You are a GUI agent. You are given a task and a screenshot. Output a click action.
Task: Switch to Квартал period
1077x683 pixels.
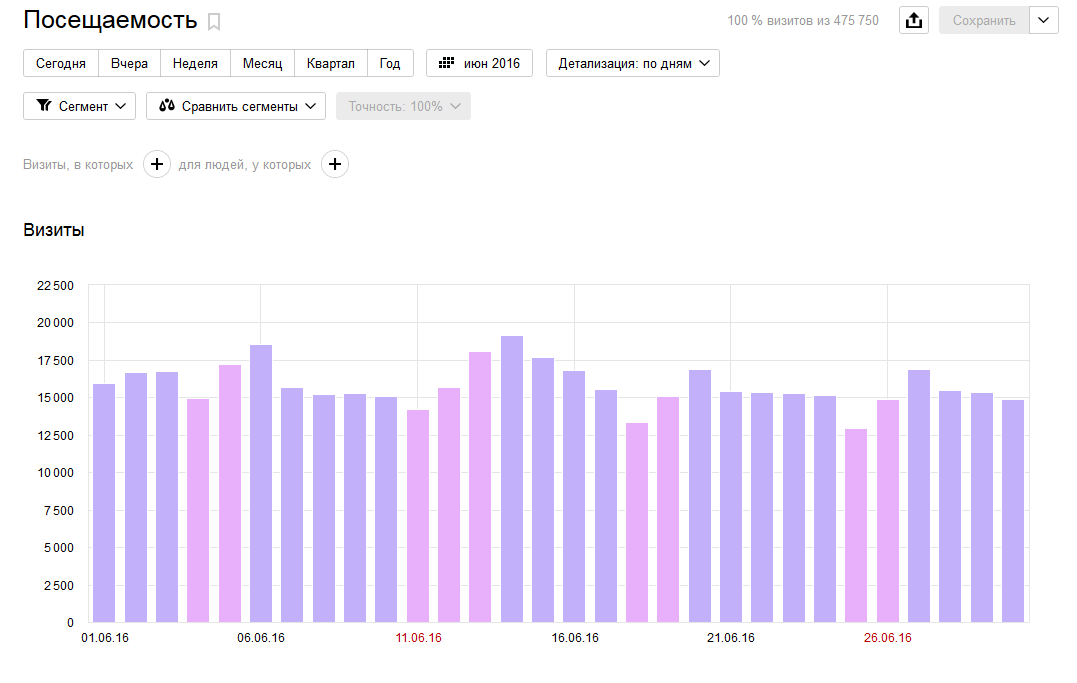click(331, 63)
